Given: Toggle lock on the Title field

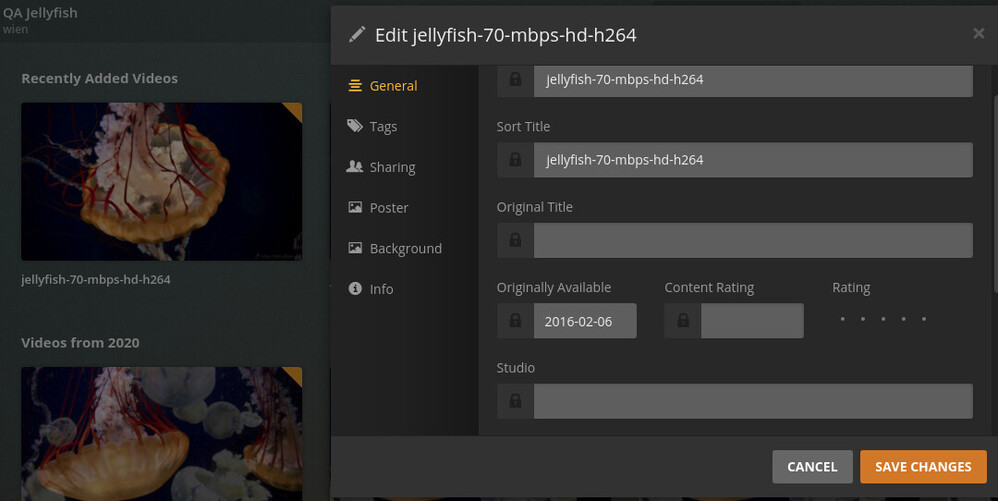Looking at the screenshot, I should tap(516, 80).
